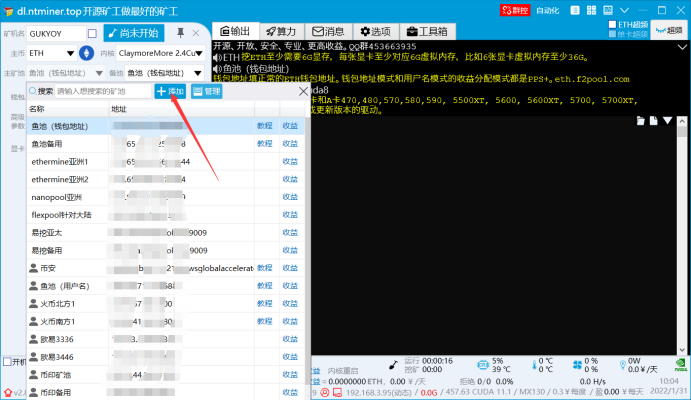Open the 工具箱 toolbox tab
The width and height of the screenshot is (691, 400).
427,31
